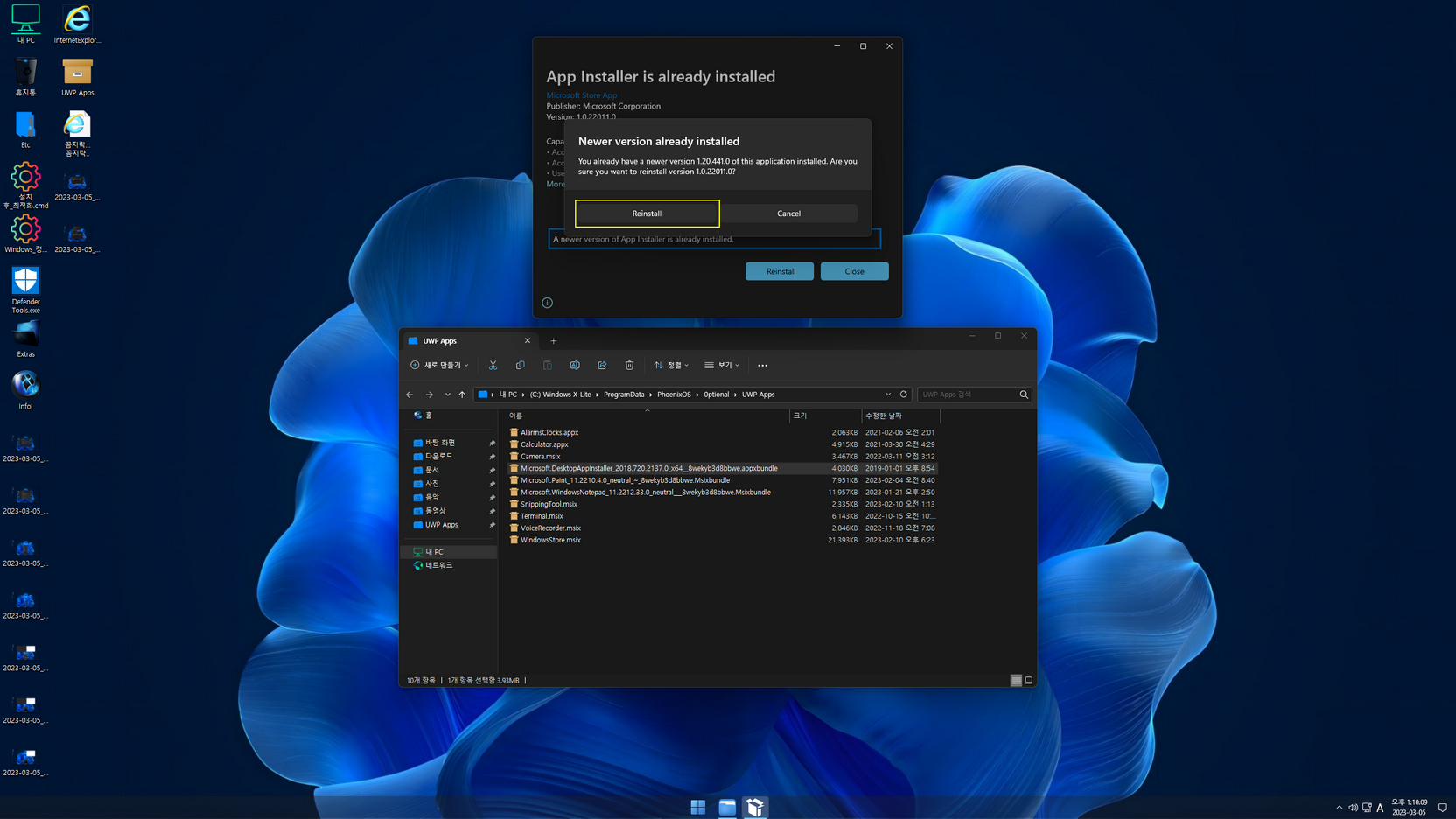Click the volume icon in system tray
The height and width of the screenshot is (819, 1456).
coord(1353,808)
